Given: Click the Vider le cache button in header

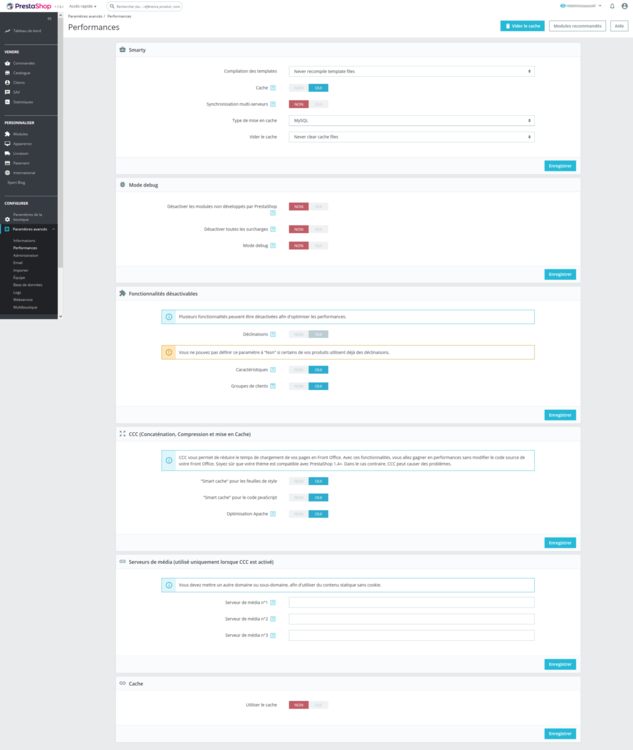Looking at the screenshot, I should coord(522,26).
